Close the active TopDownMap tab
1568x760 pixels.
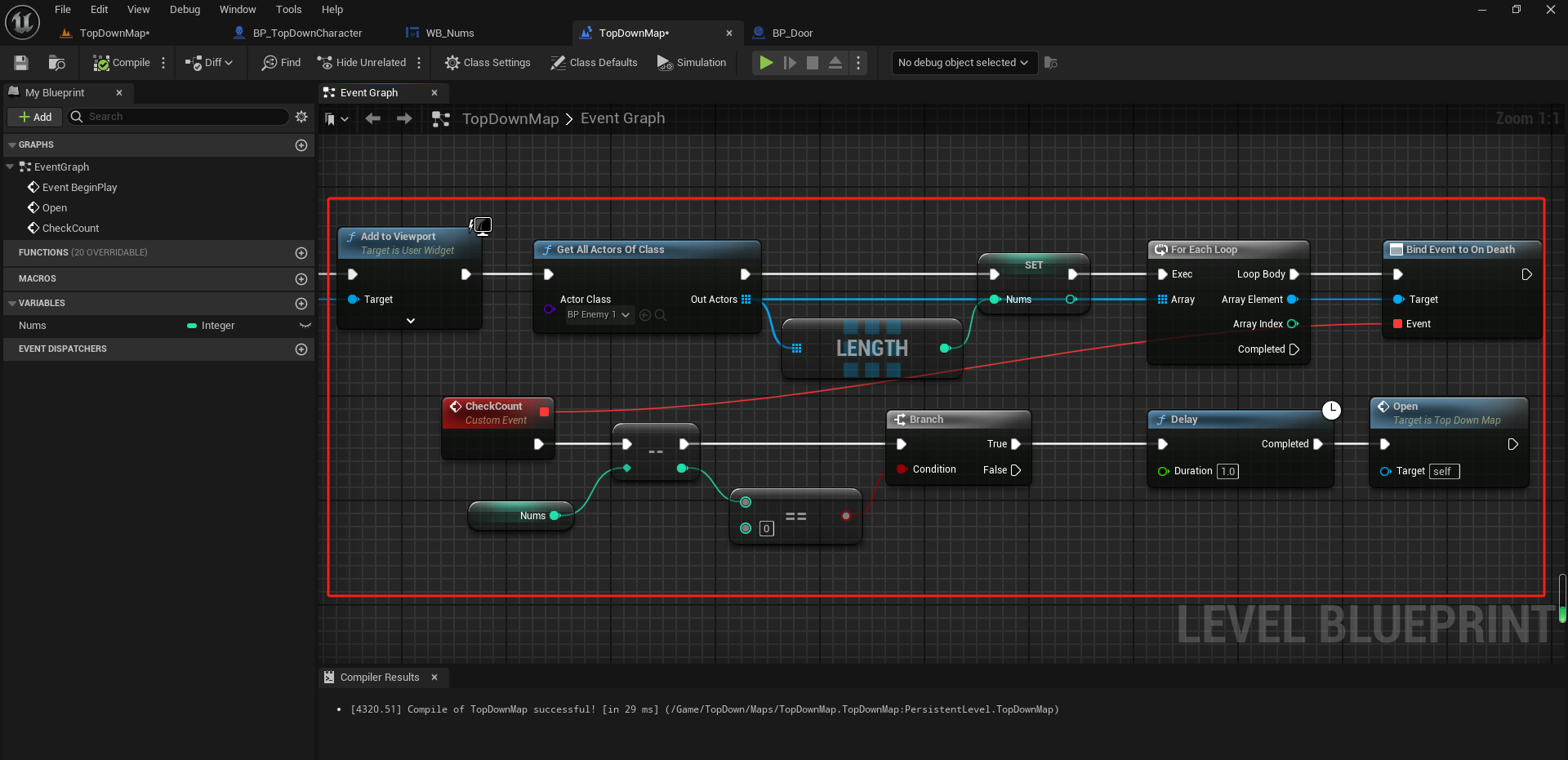click(729, 33)
